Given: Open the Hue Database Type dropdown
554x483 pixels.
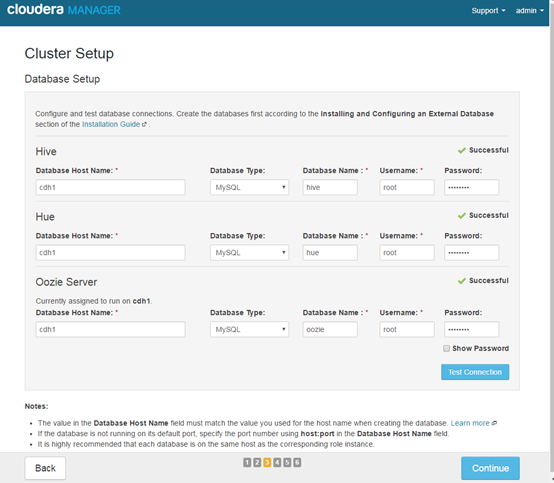Looking at the screenshot, I should tap(249, 253).
